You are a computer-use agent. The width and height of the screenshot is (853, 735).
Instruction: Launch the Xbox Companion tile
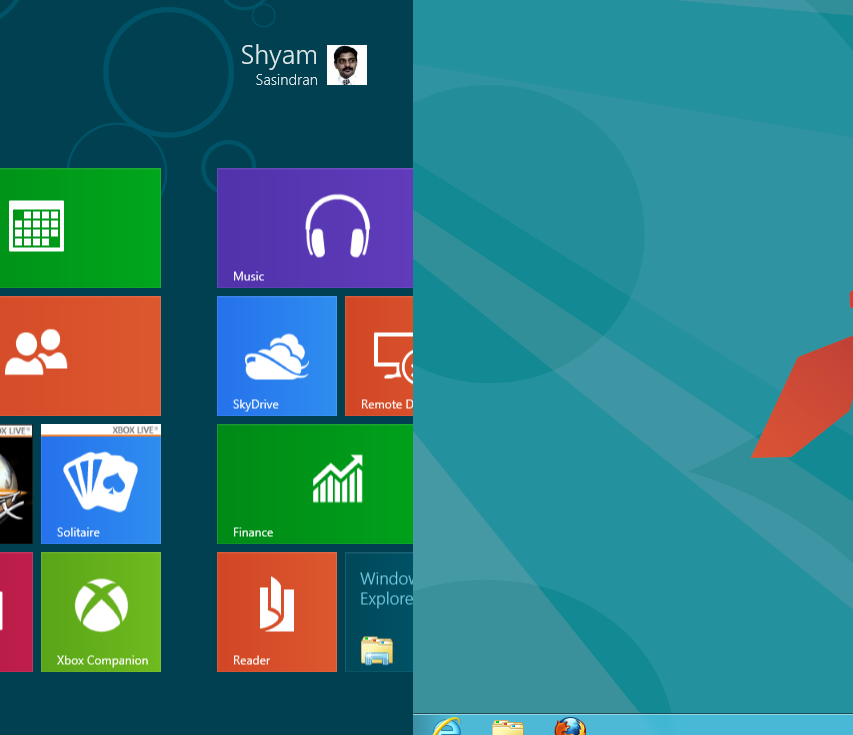(101, 612)
